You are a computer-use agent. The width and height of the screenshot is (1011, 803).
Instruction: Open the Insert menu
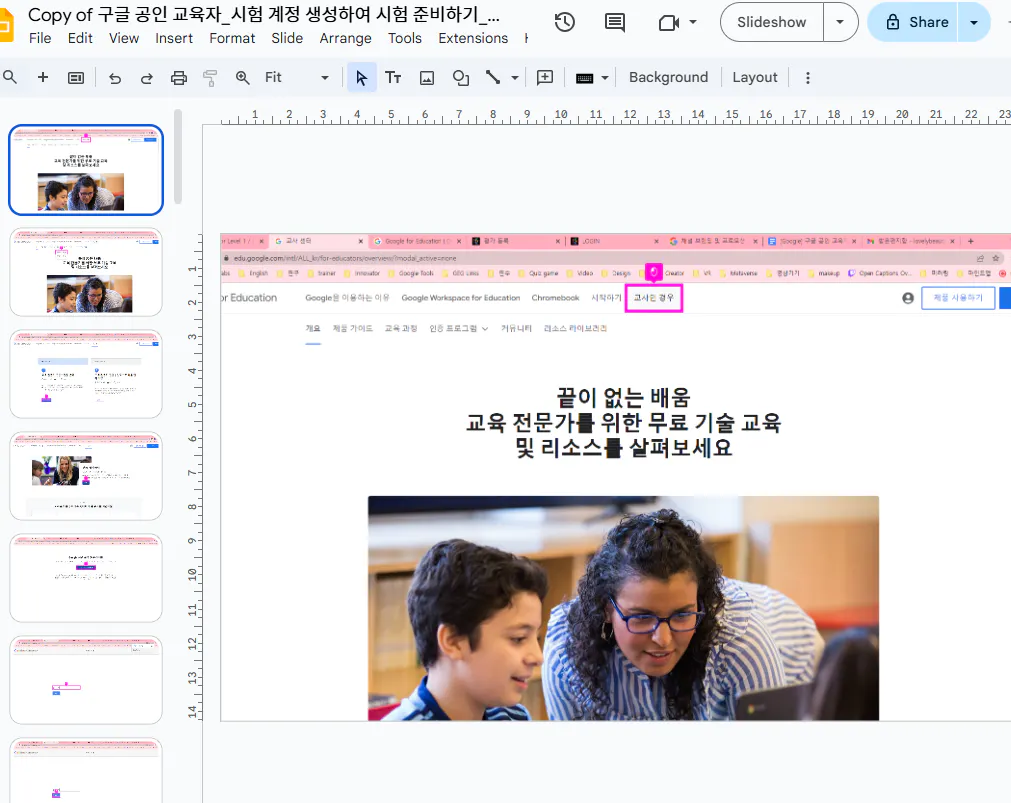point(174,38)
